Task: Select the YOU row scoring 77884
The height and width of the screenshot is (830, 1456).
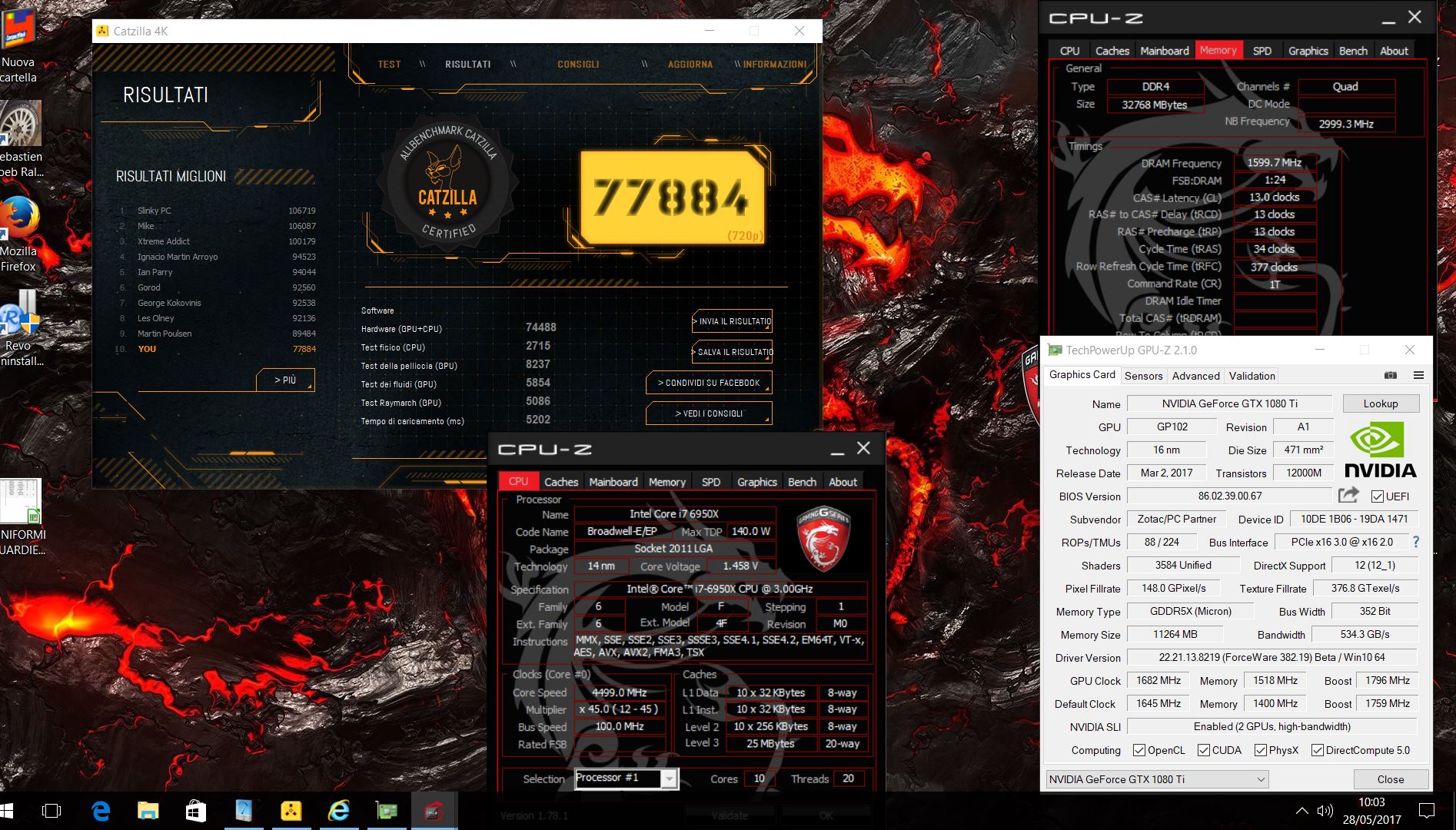Action: pyautogui.click(x=216, y=349)
